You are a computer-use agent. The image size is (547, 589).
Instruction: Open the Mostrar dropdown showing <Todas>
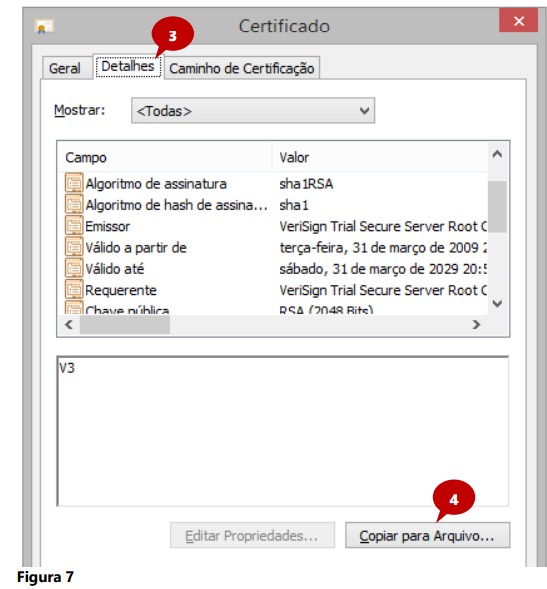253,110
